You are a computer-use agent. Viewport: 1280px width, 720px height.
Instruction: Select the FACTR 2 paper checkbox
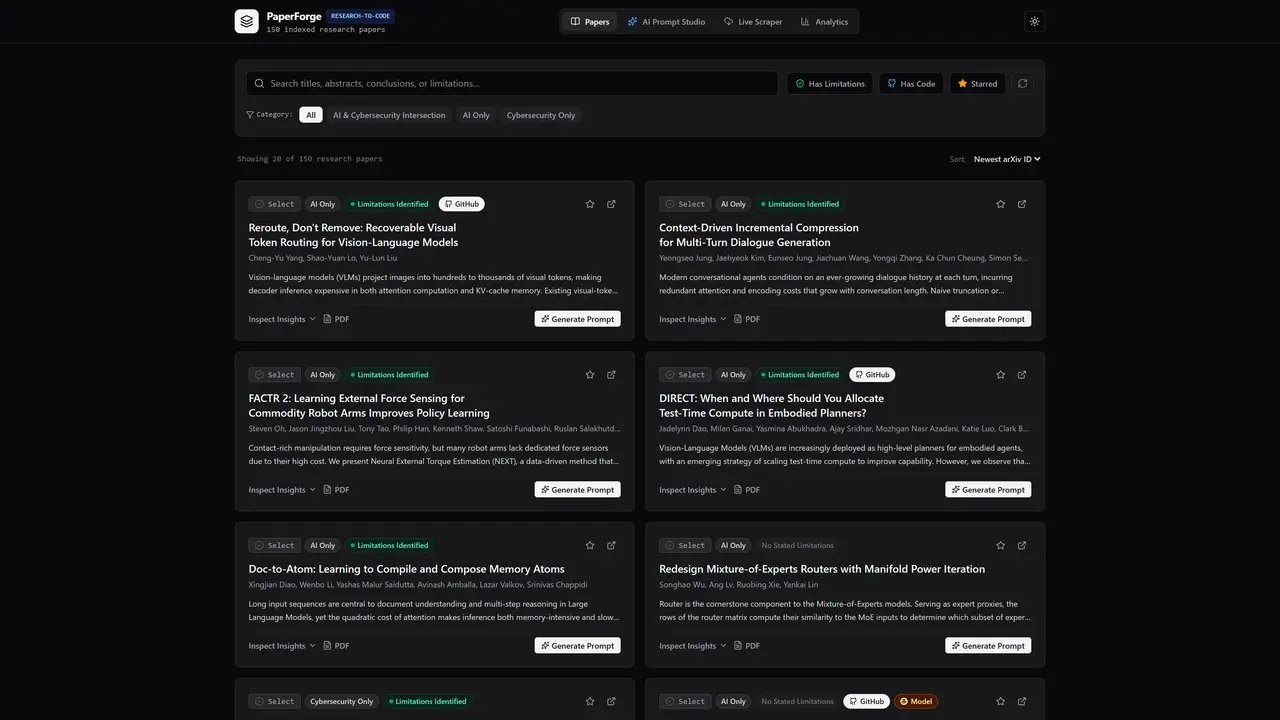pos(274,375)
